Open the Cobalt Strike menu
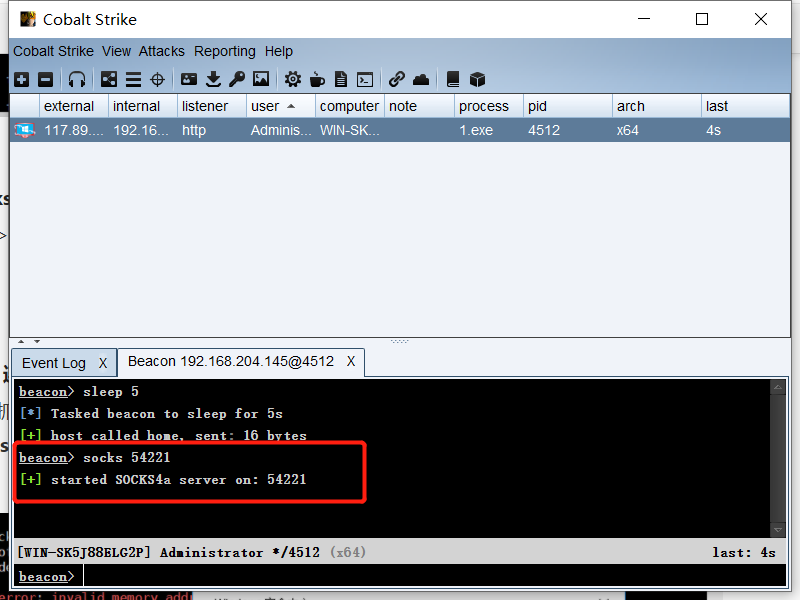This screenshot has width=800, height=600. click(54, 52)
